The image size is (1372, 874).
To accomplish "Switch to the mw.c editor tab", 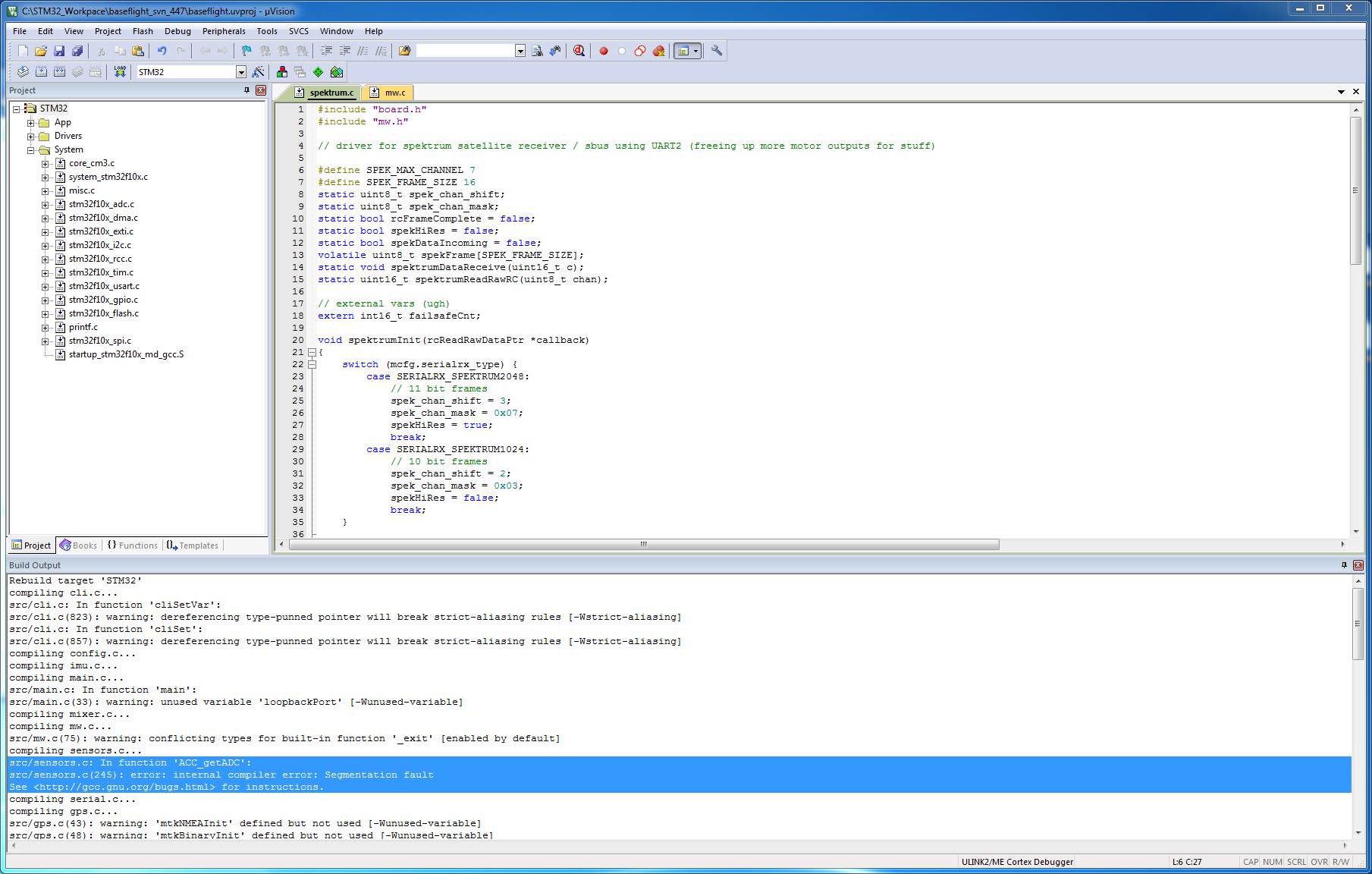I will (394, 93).
